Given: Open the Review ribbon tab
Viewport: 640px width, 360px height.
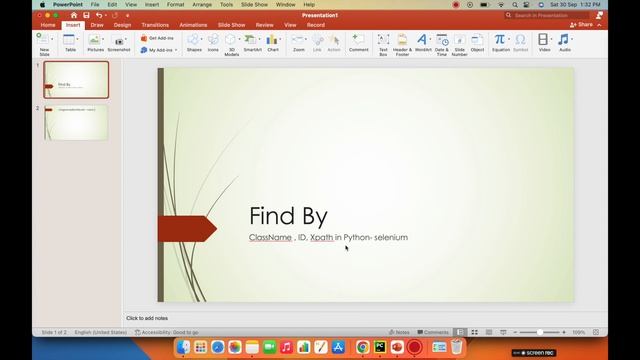Looking at the screenshot, I should [x=264, y=25].
